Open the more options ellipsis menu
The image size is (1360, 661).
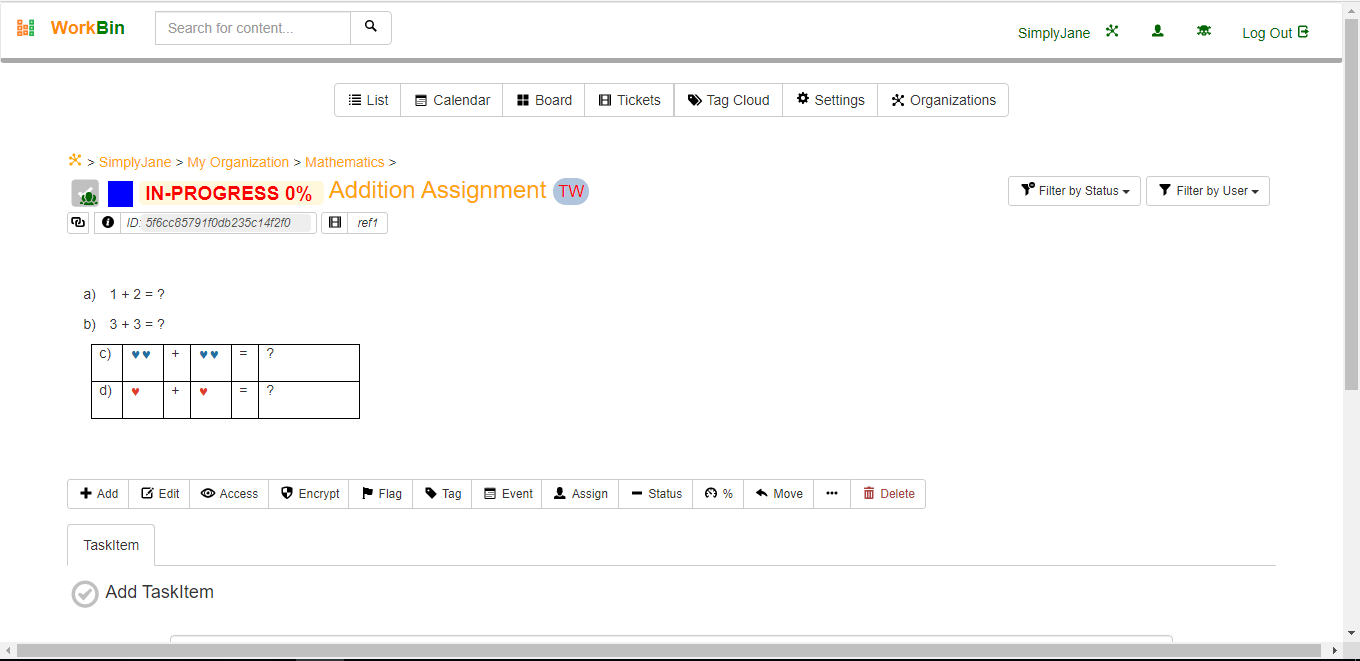point(832,494)
